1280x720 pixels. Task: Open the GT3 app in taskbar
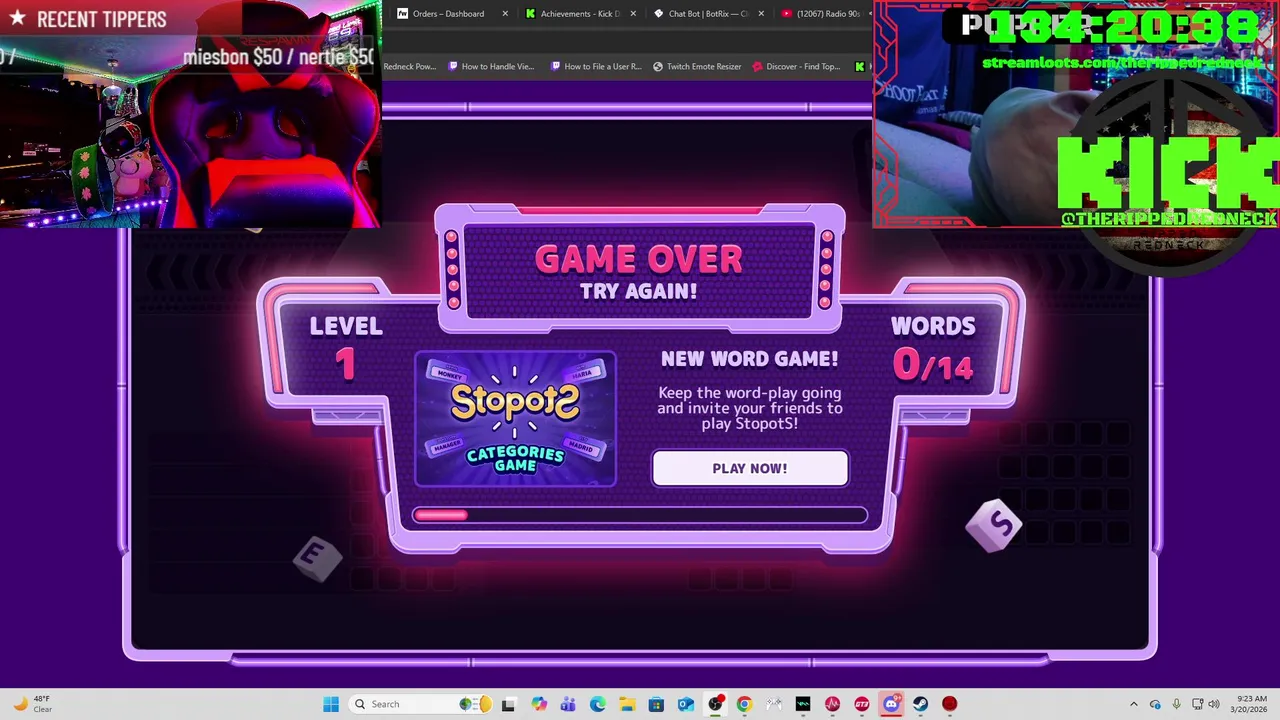pyautogui.click(x=862, y=704)
